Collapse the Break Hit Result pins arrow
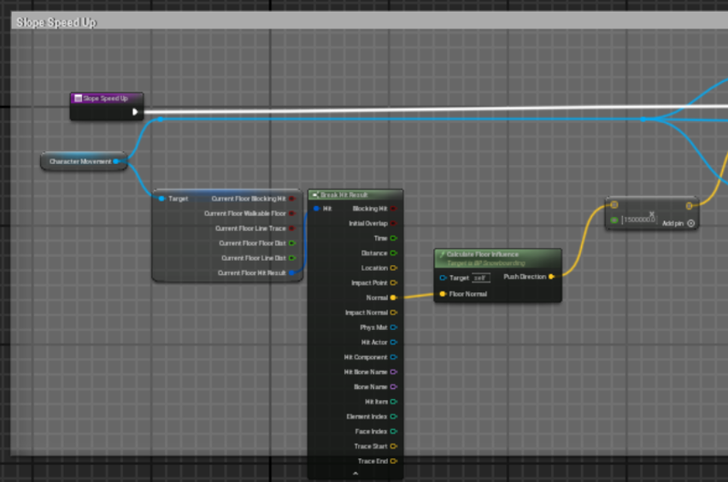The image size is (728, 482). tap(356, 474)
